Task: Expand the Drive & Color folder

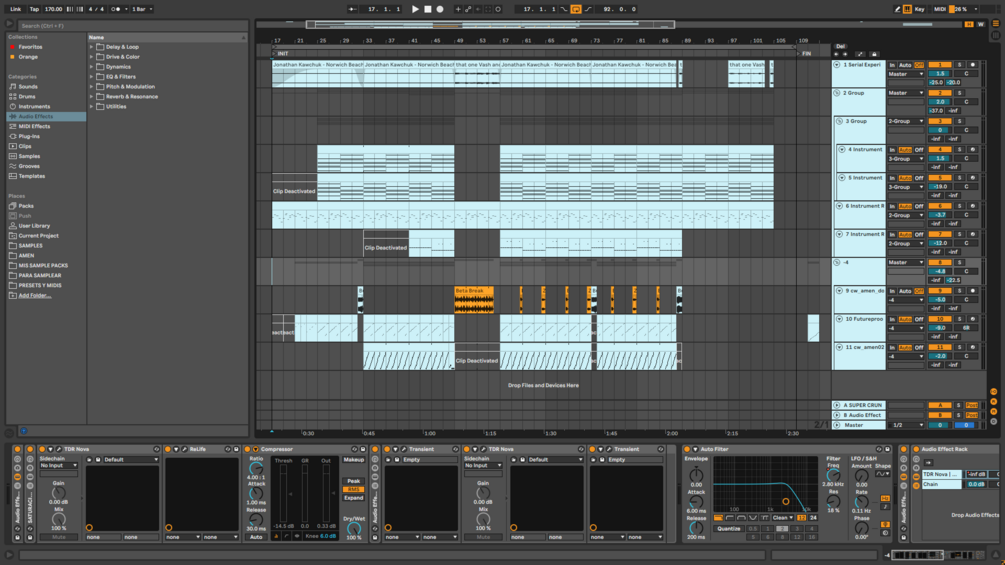Action: pyautogui.click(x=92, y=56)
